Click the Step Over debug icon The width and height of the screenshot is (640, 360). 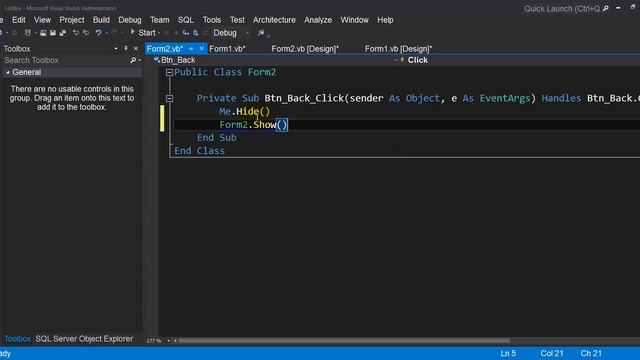tap(196, 33)
